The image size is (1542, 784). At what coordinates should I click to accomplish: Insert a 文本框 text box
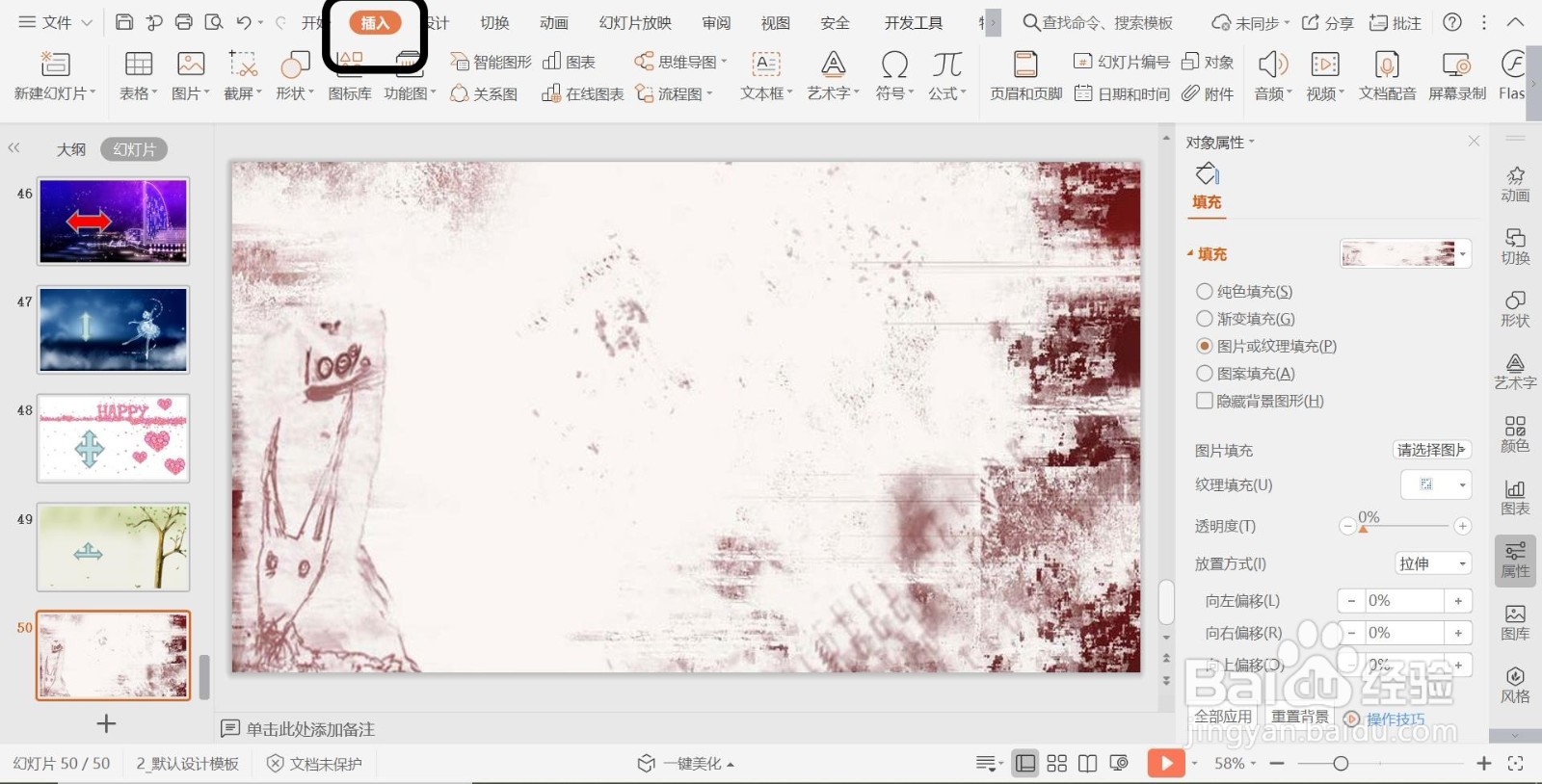coord(766,65)
